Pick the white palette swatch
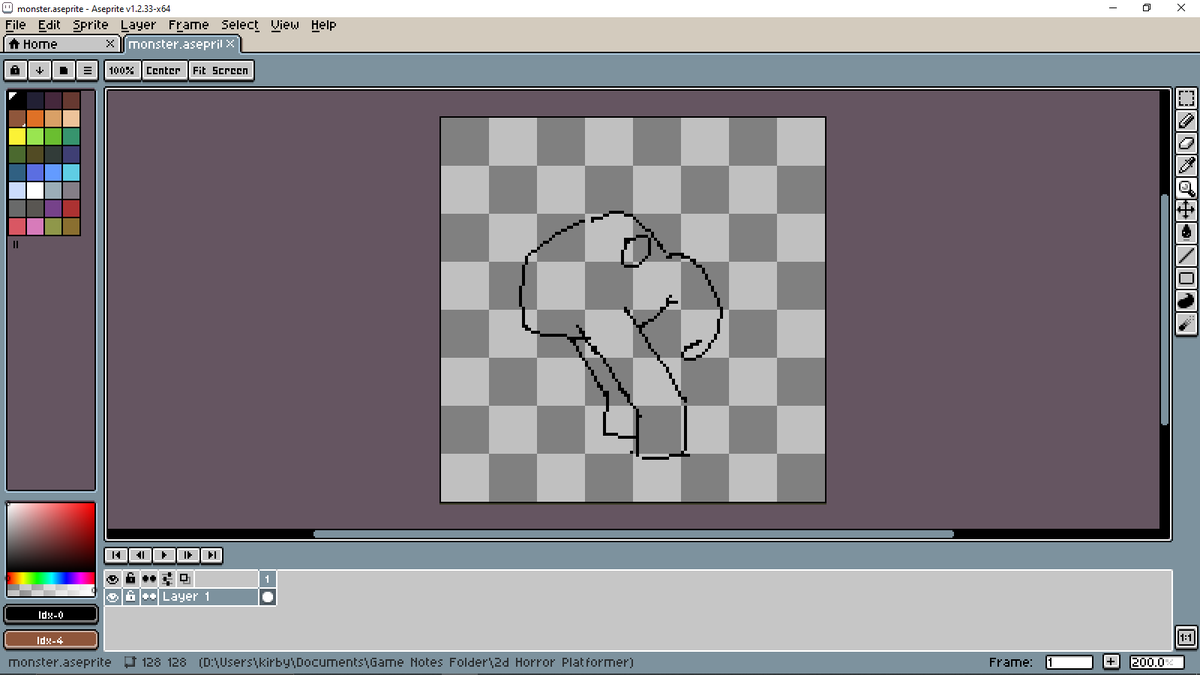This screenshot has width=1200, height=675. click(35, 190)
